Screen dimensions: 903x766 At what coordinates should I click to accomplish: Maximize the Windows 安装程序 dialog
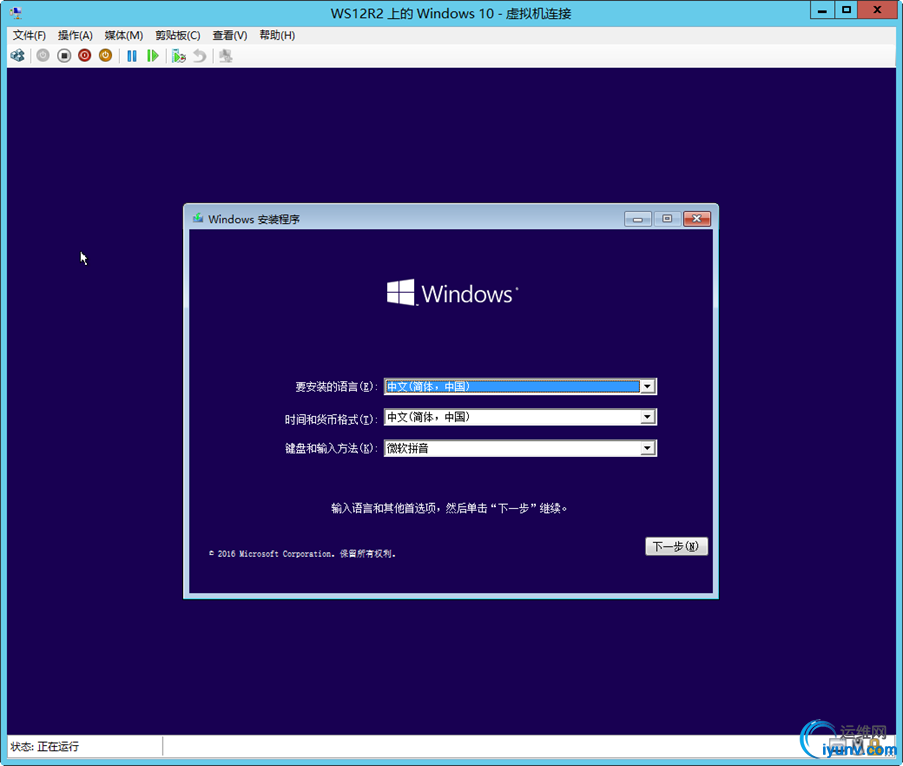click(667, 219)
